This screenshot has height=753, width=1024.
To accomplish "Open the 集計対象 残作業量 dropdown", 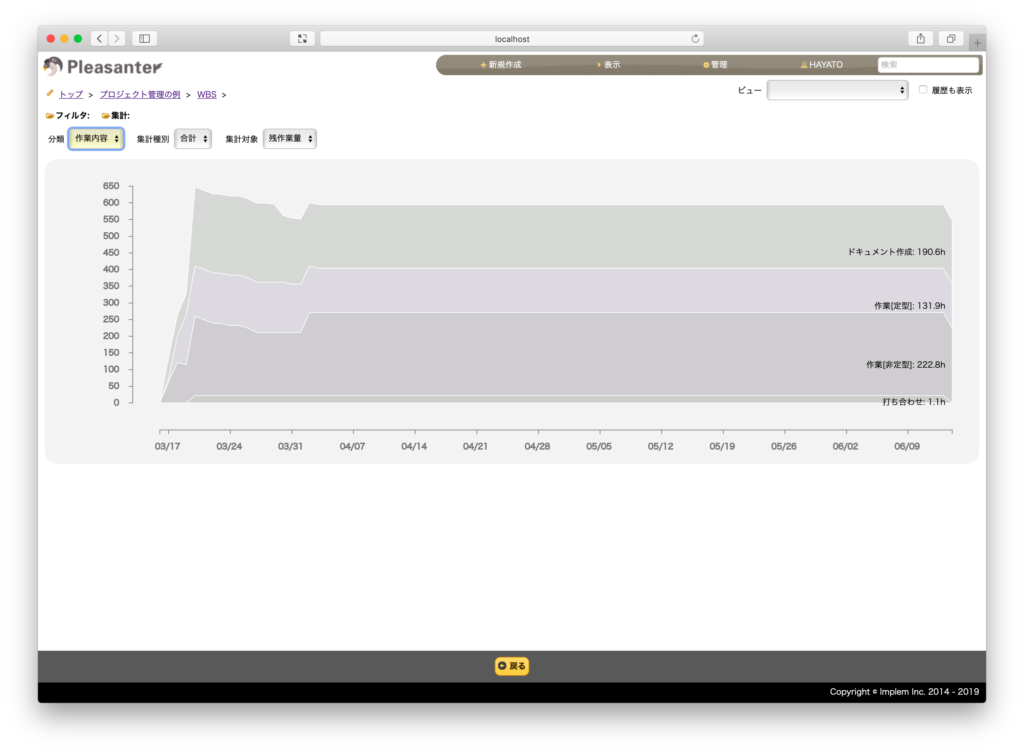I will 290,138.
